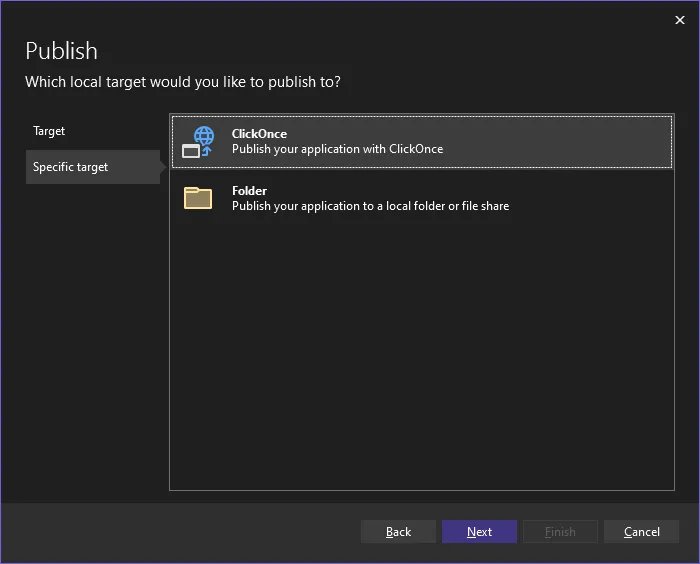This screenshot has height=564, width=700.
Task: Select the ClickOnce title text
Action: coord(259,134)
